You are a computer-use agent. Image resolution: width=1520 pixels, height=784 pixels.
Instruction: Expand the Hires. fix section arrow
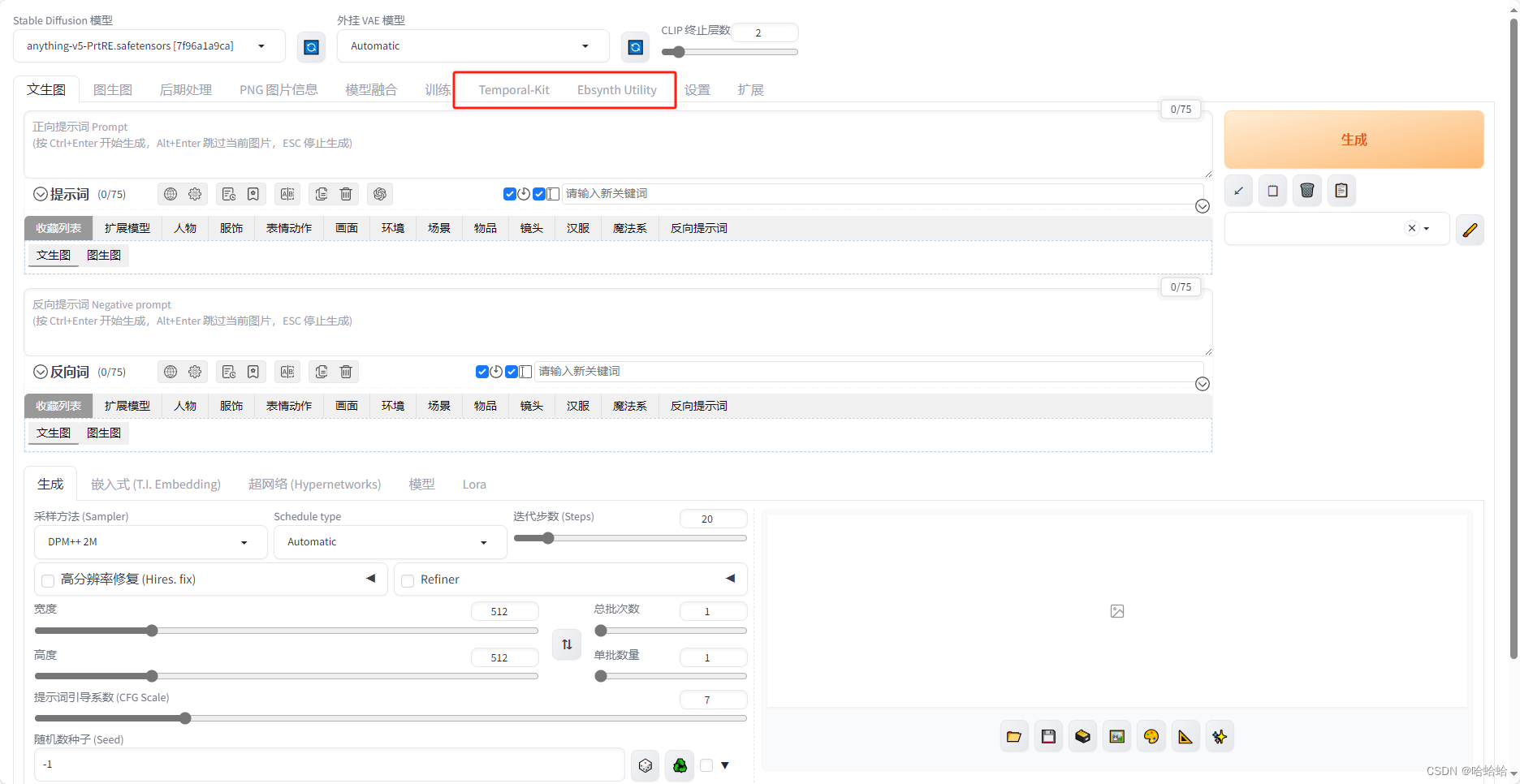coord(371,579)
